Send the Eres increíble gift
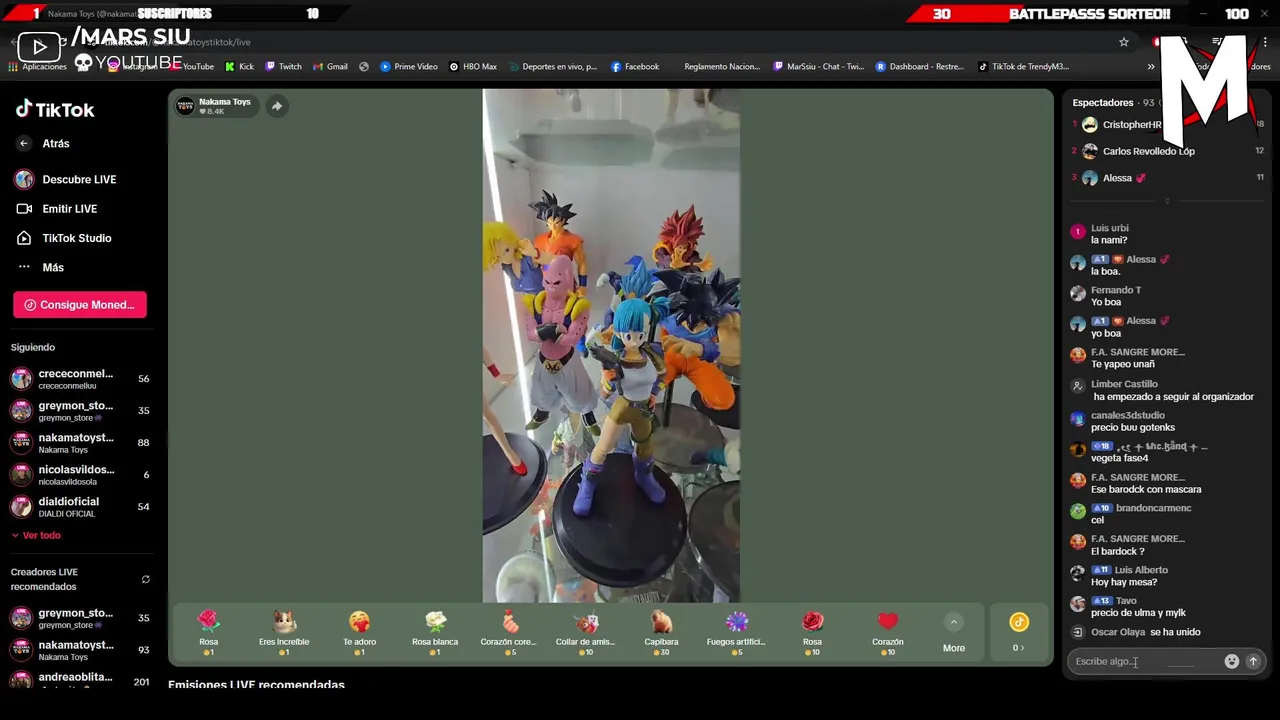 tap(284, 633)
